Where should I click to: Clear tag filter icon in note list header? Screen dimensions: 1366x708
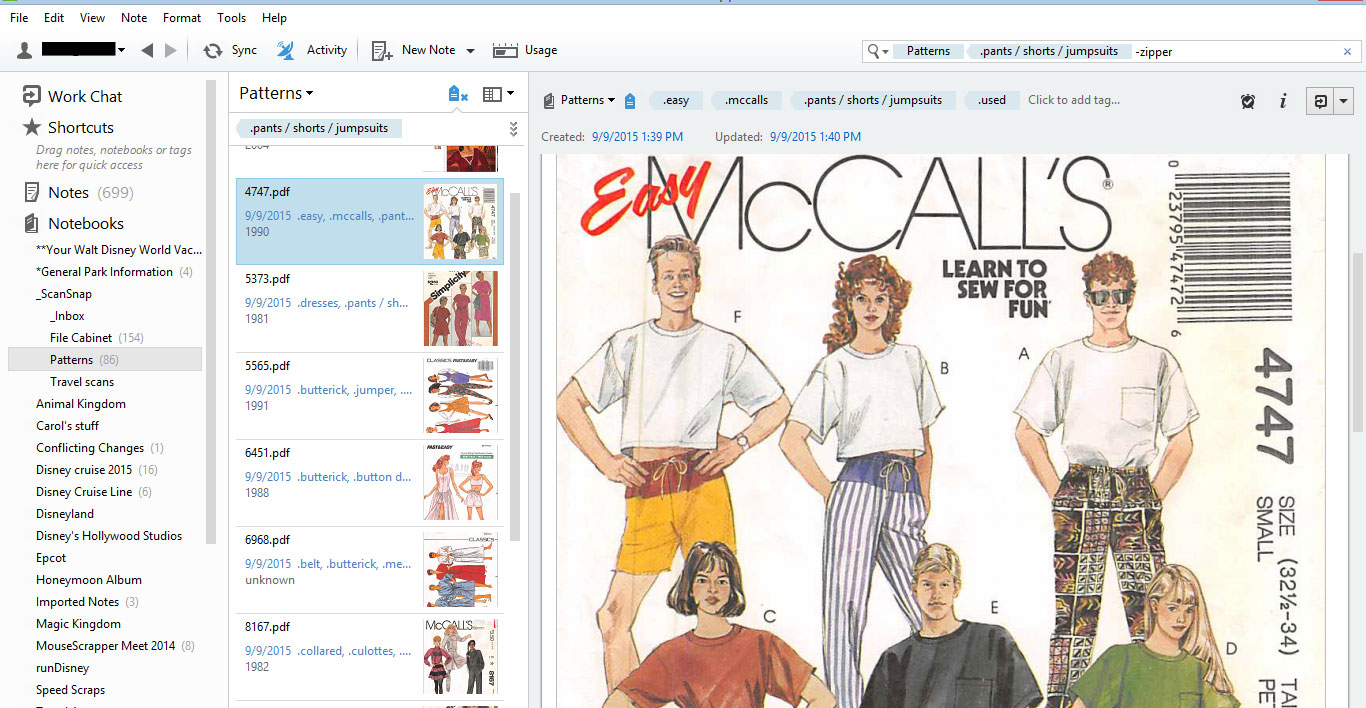(458, 93)
